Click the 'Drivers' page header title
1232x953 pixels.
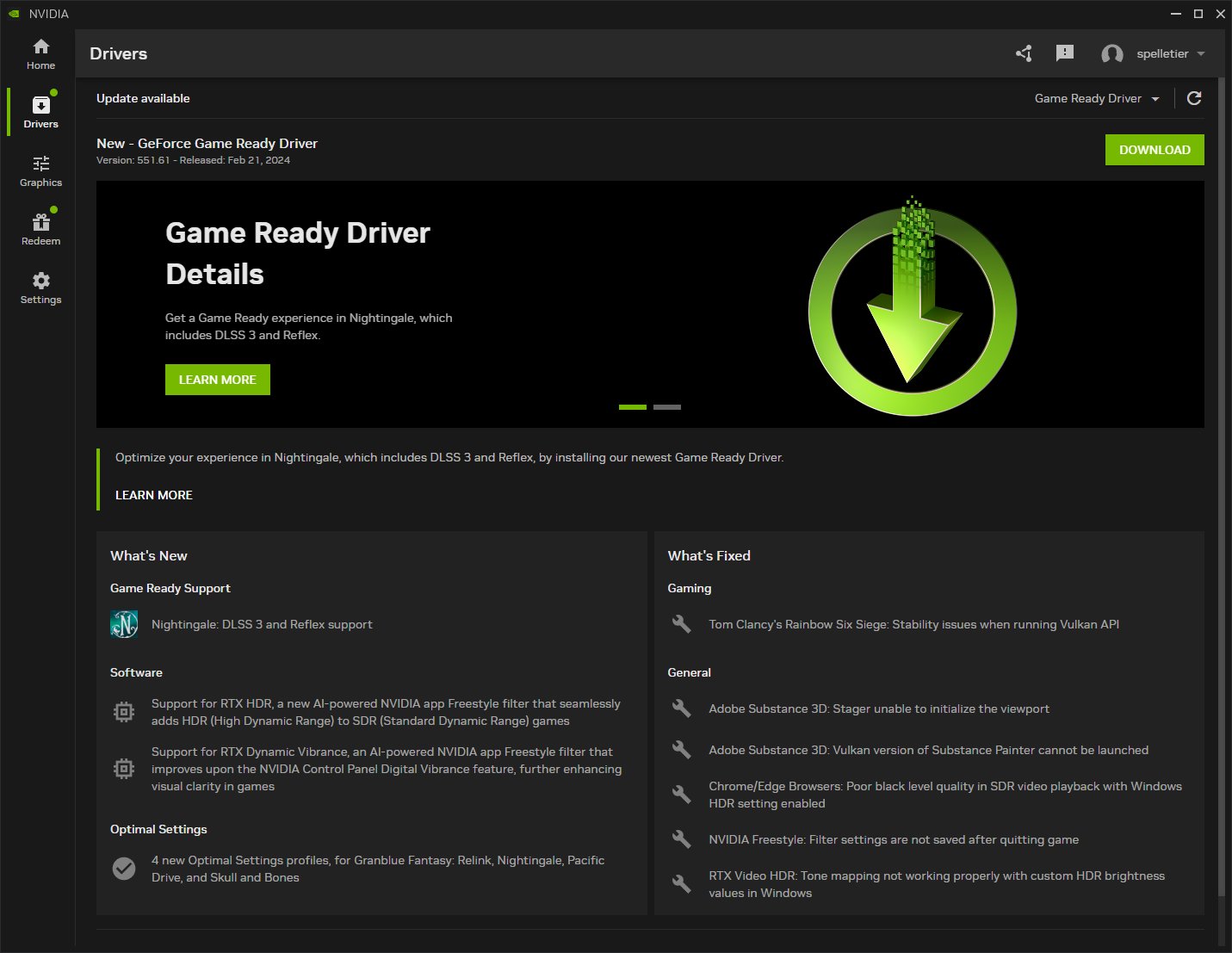tap(119, 53)
